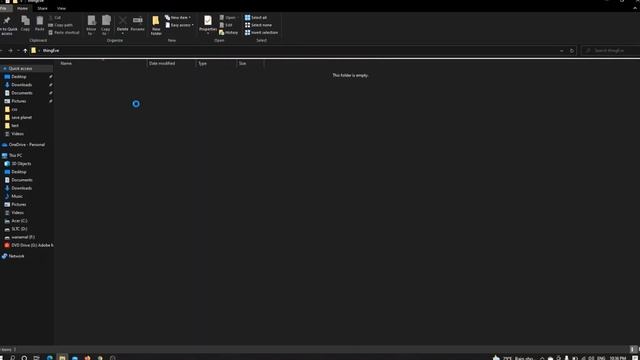
Task: Click the Search box
Action: point(611,51)
